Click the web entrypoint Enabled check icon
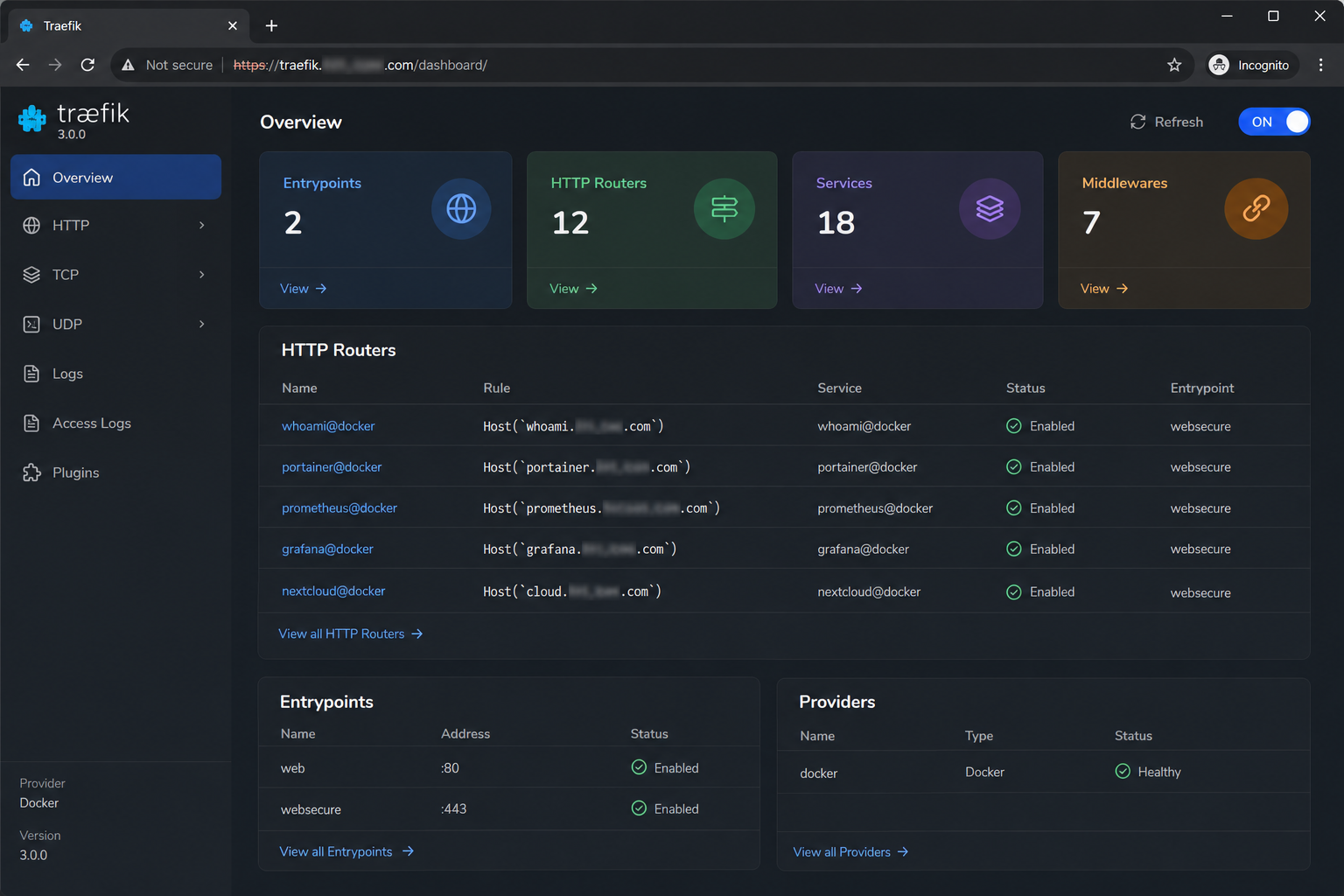This screenshot has width=1344, height=896. (x=639, y=767)
